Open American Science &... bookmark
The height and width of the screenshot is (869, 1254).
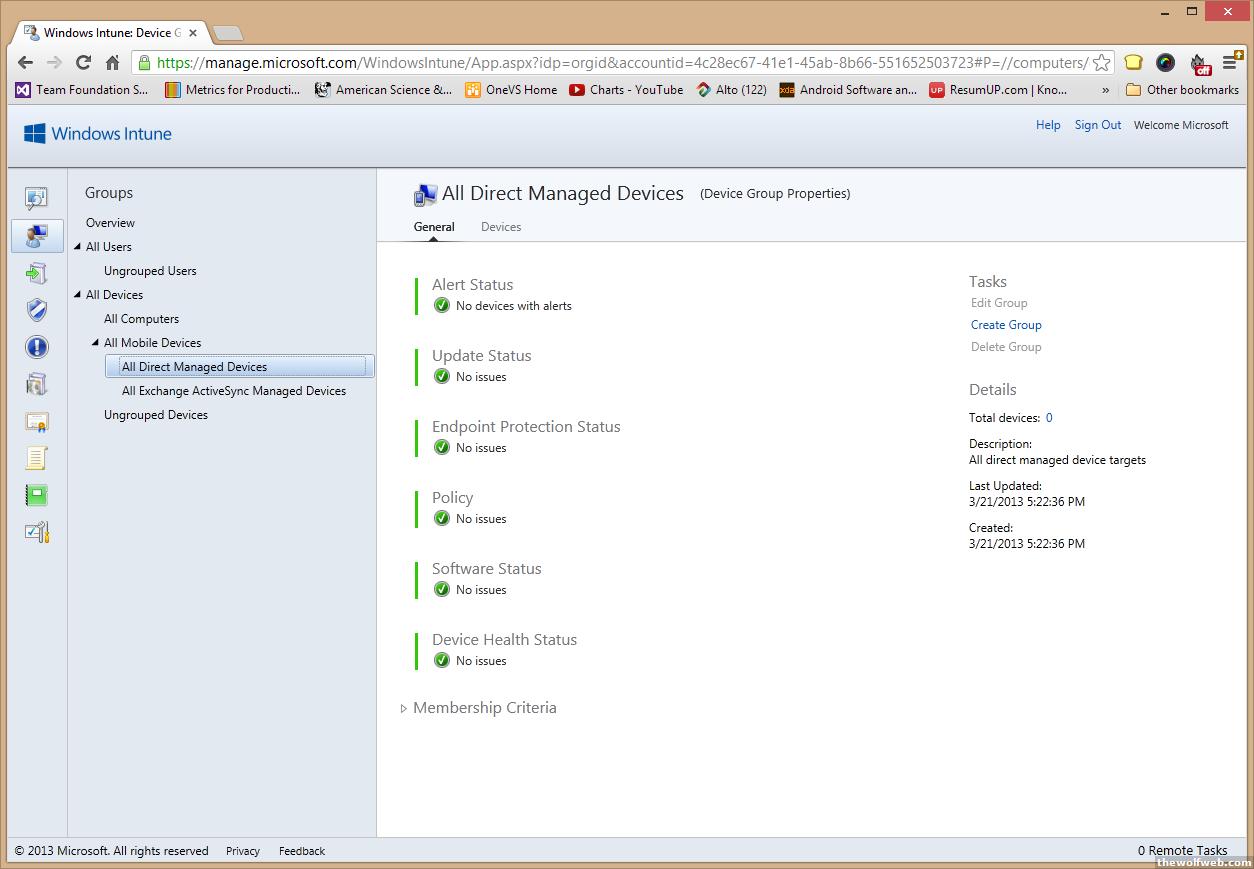[384, 89]
